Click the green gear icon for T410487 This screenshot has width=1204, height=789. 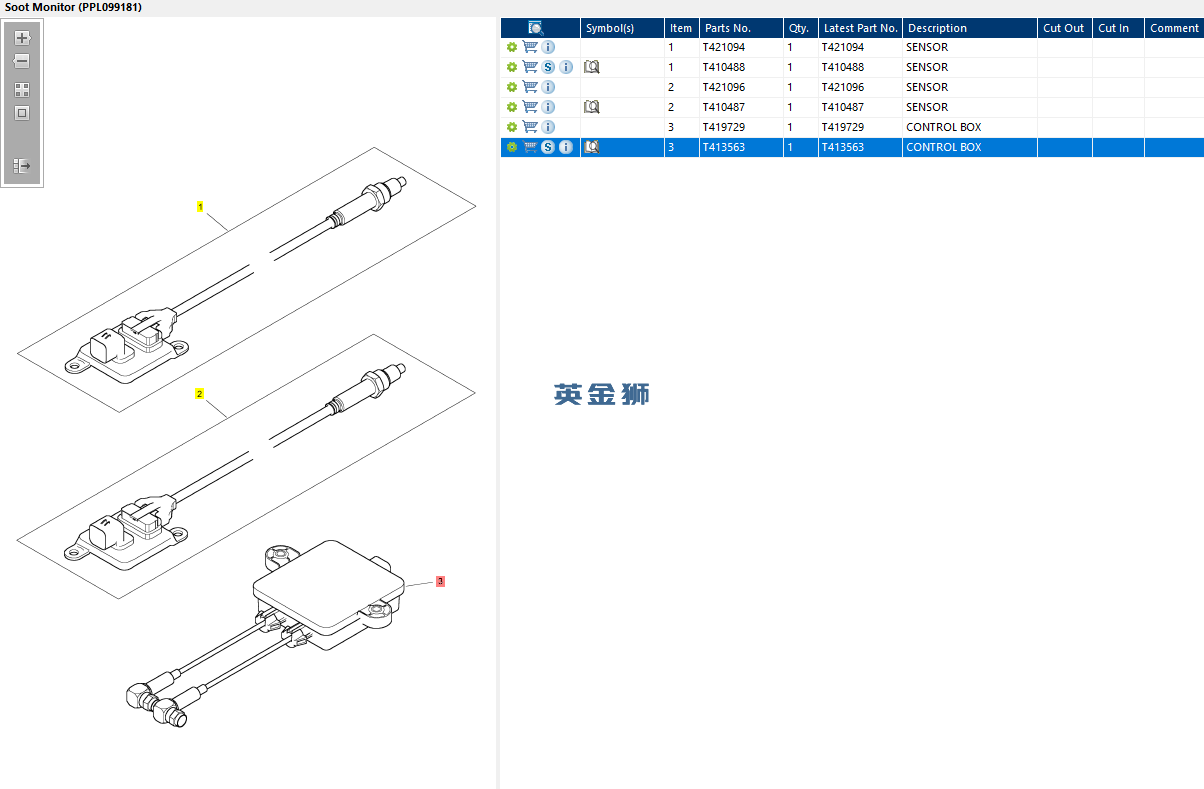512,107
